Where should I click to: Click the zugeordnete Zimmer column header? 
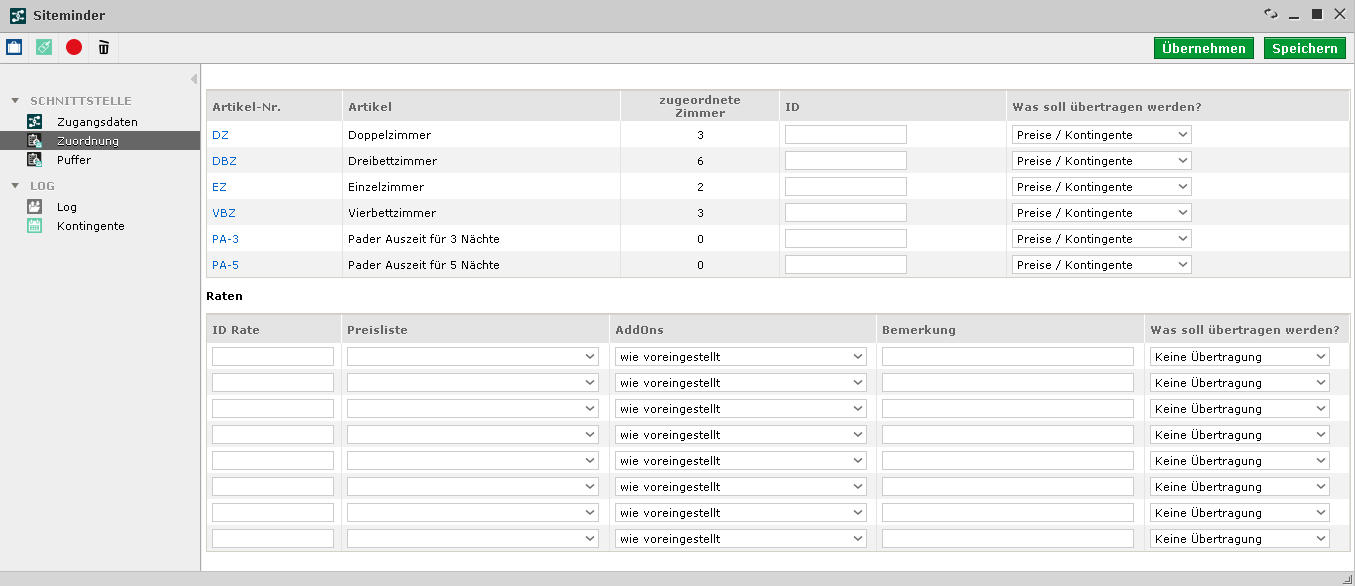(x=700, y=107)
